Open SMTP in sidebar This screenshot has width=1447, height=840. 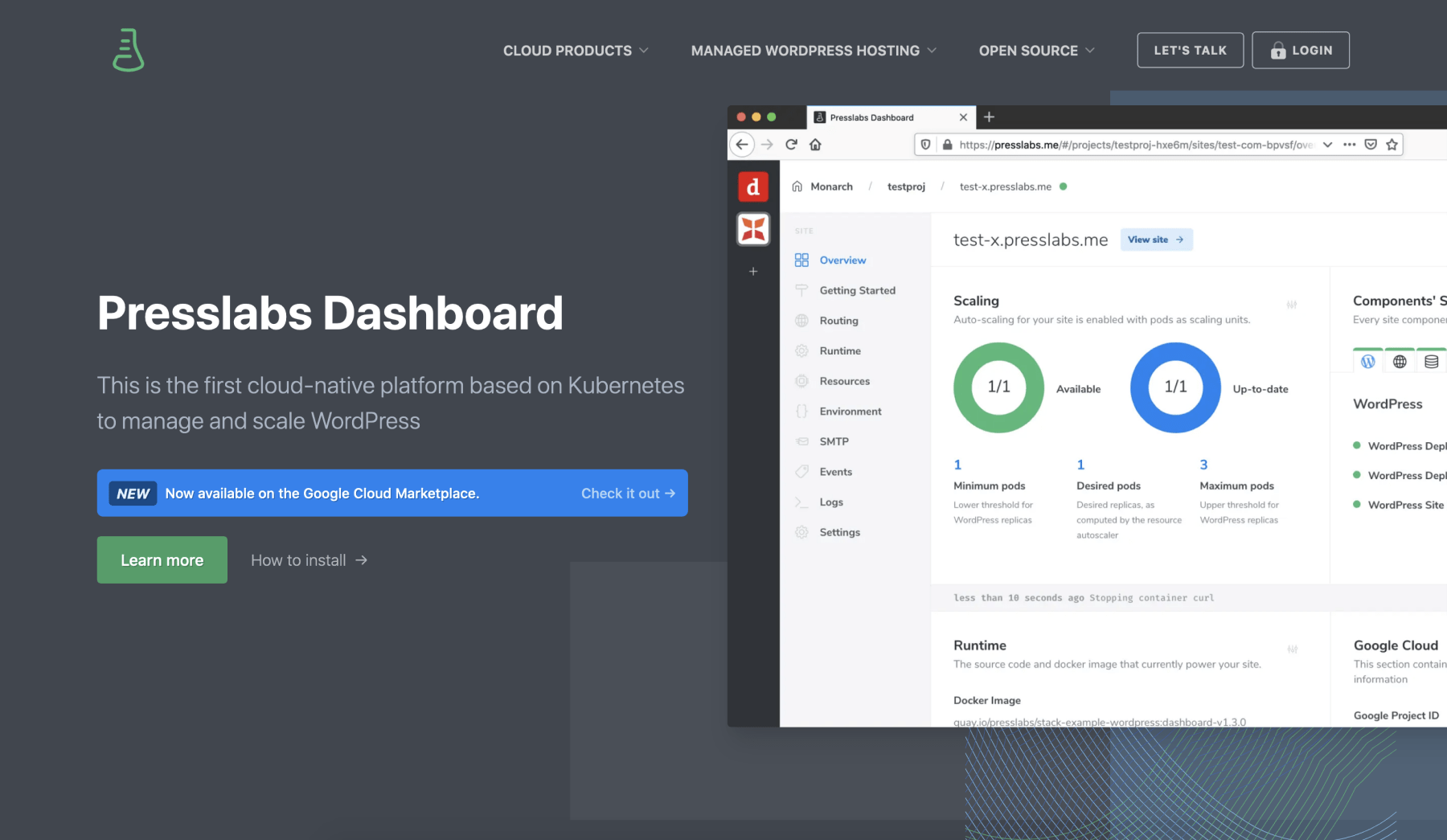click(834, 441)
